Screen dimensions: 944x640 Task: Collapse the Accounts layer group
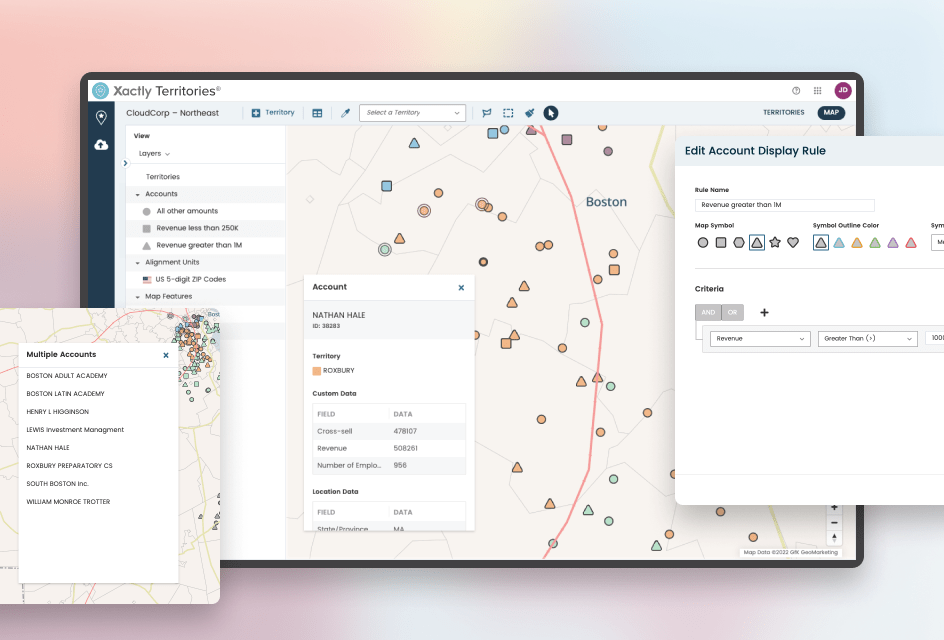[138, 194]
